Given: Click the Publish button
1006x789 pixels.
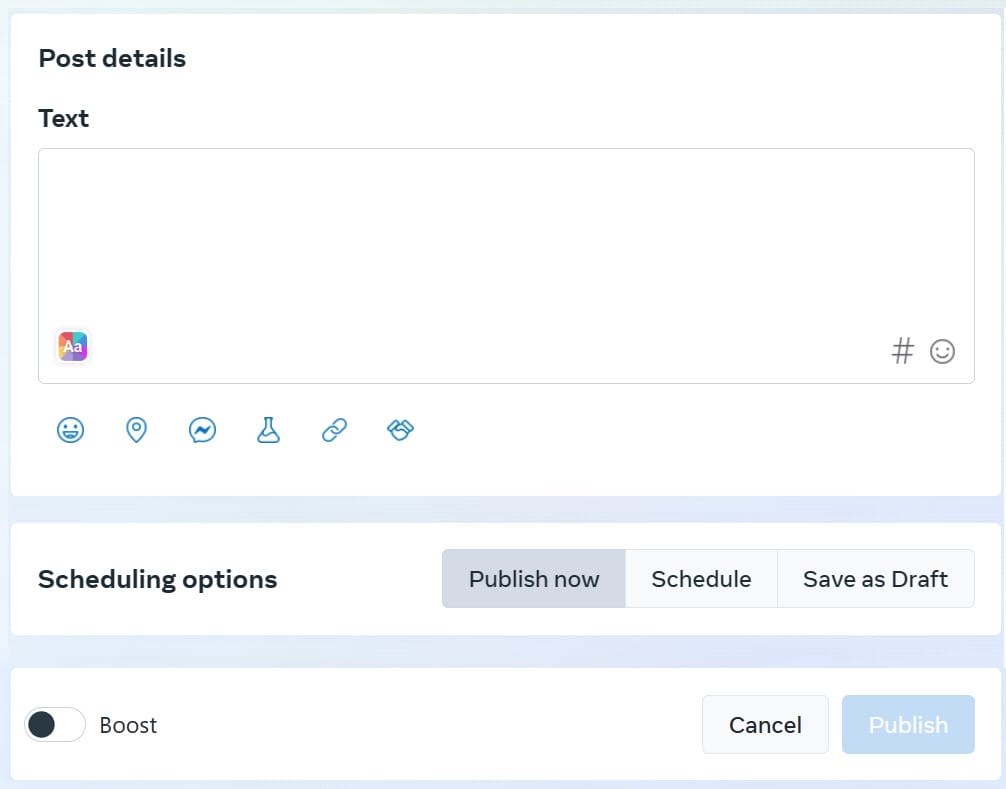Looking at the screenshot, I should [908, 725].
